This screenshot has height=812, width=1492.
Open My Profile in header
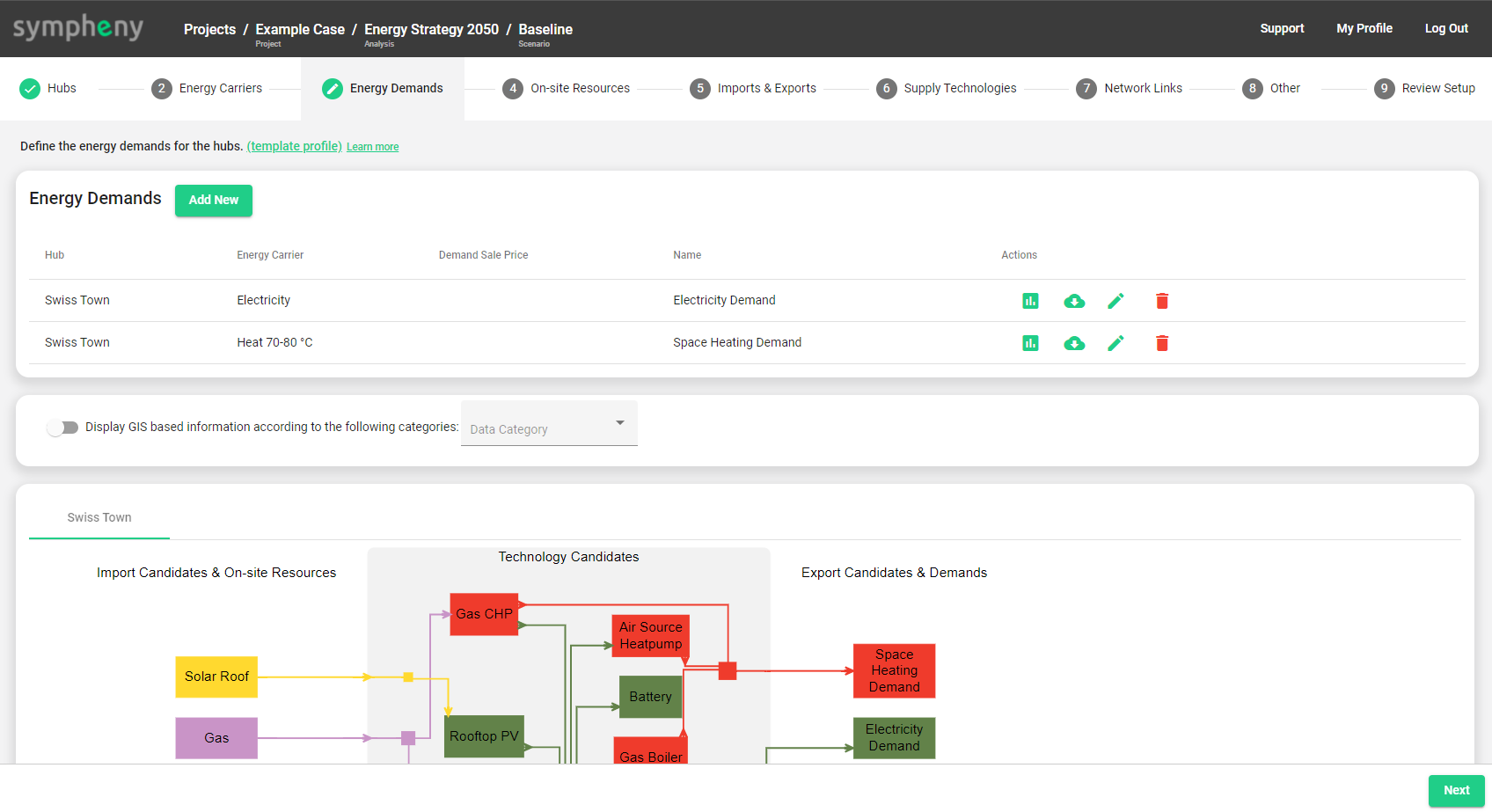click(x=1364, y=28)
